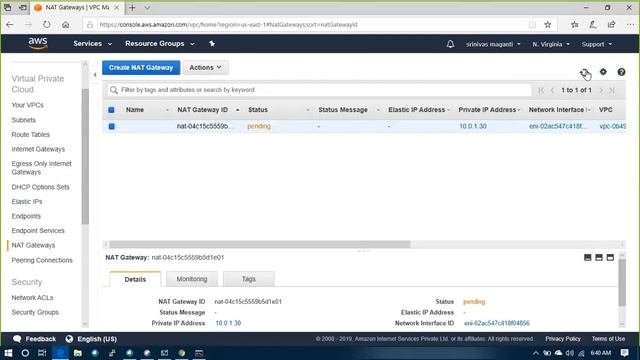Viewport: 640px width, 360px height.
Task: Open browser settings ellipsis menu
Action: [630, 24]
